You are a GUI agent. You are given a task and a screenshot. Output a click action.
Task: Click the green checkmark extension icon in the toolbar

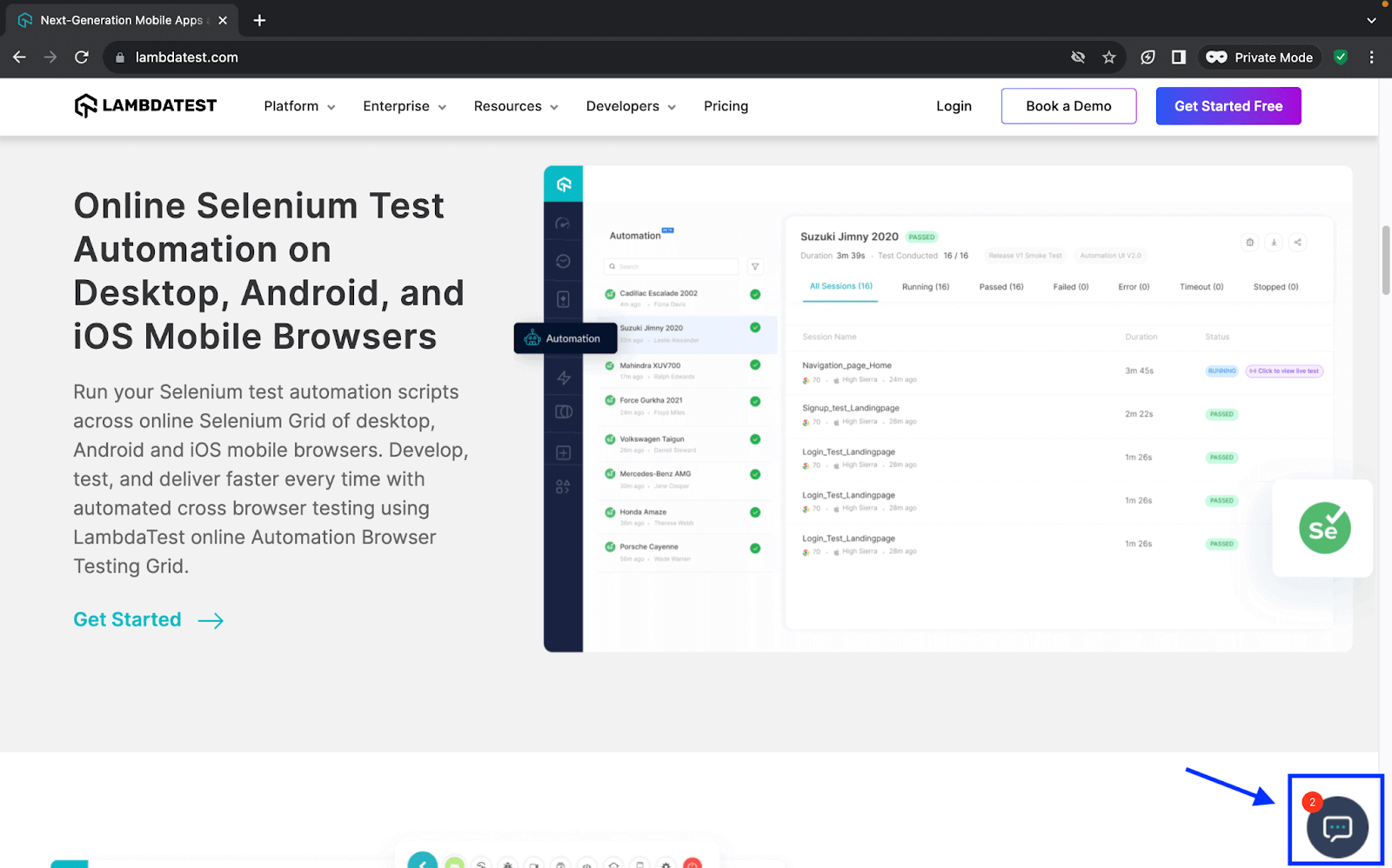tap(1340, 57)
